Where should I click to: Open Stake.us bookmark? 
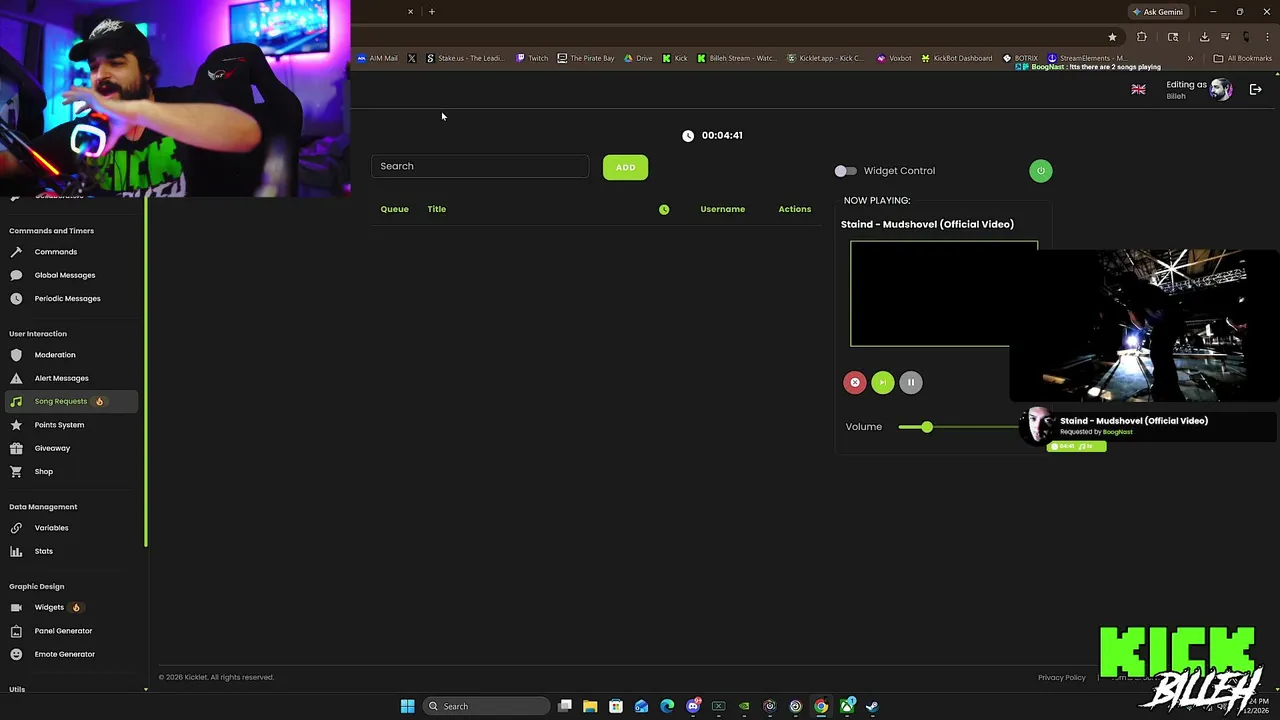(x=465, y=58)
